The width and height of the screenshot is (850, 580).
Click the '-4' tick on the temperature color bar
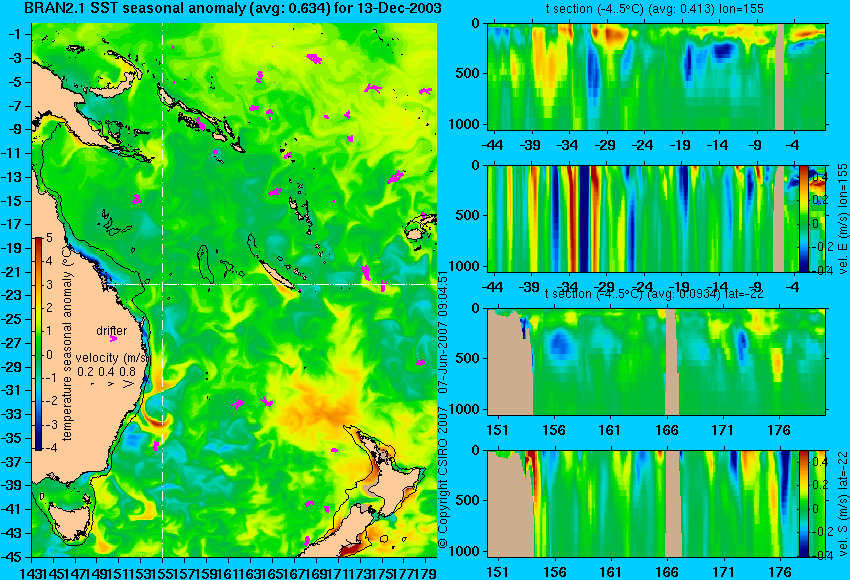click(48, 448)
